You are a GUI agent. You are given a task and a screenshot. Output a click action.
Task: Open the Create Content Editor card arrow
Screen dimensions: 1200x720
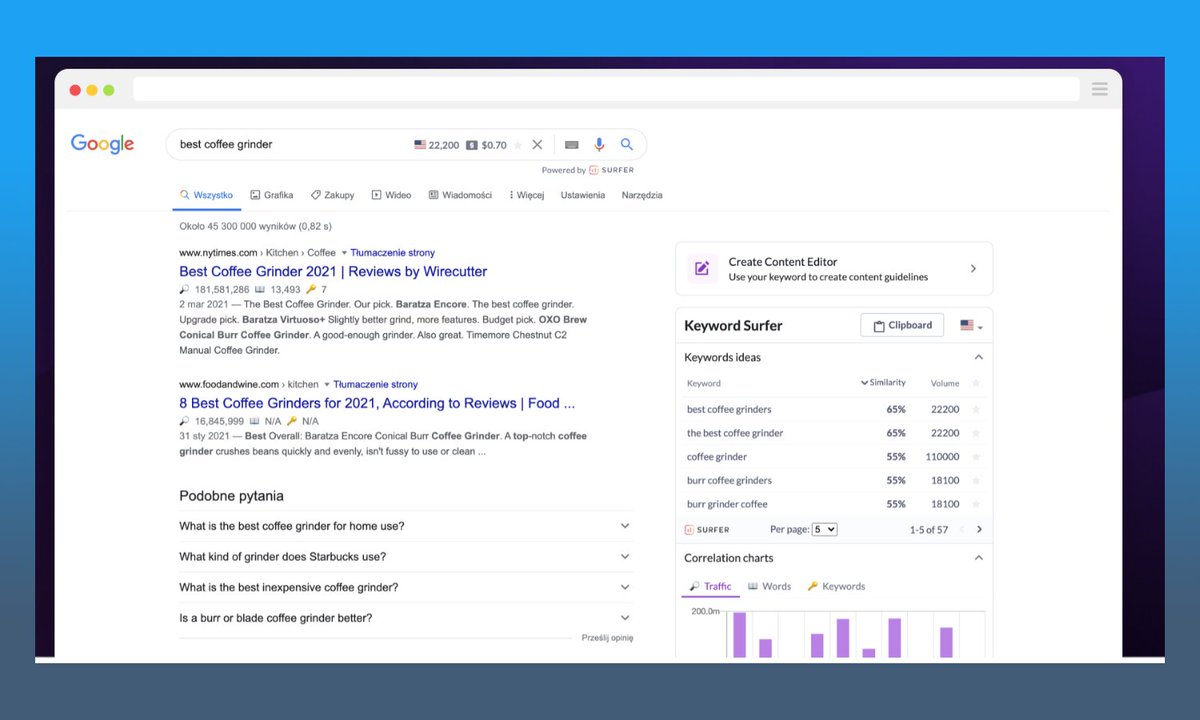[x=974, y=269]
